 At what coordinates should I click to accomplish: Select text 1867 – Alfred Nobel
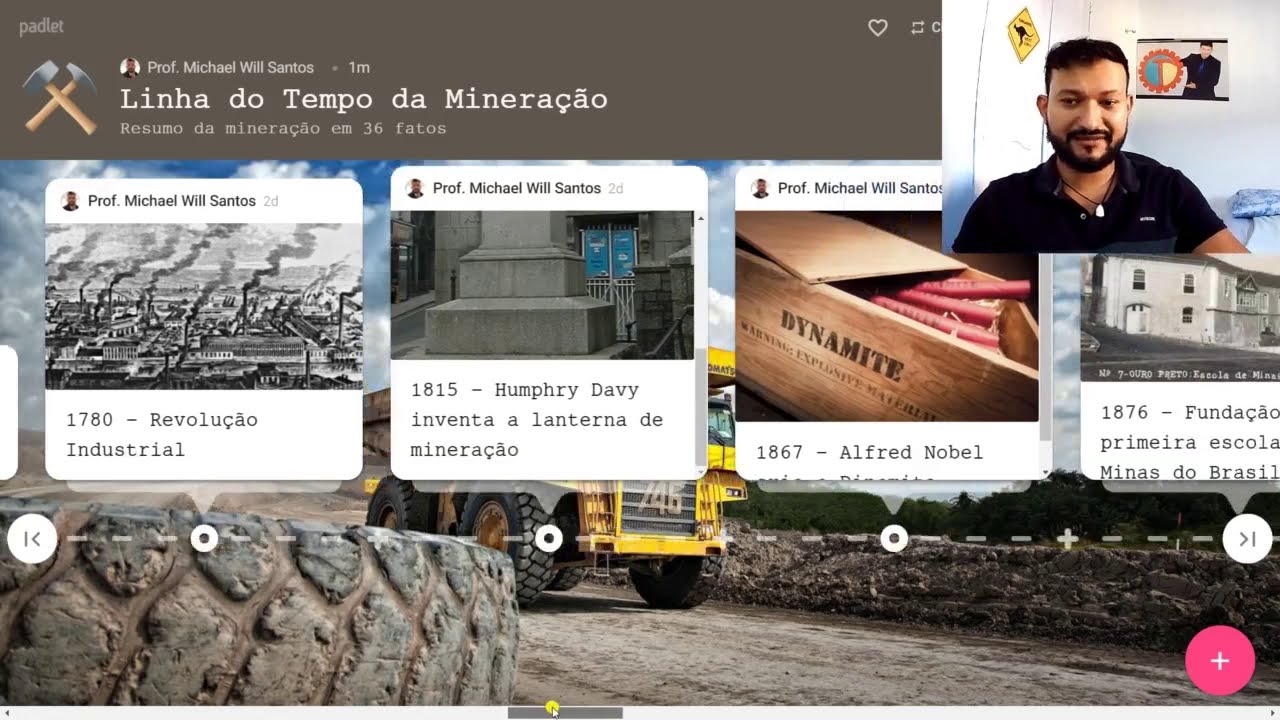(x=869, y=453)
